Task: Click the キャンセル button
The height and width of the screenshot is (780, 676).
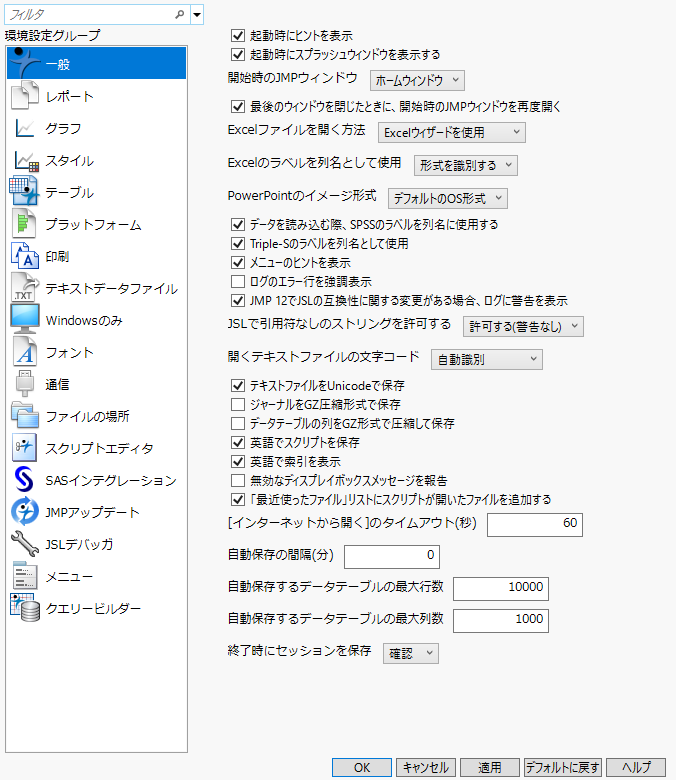Action: [426, 767]
